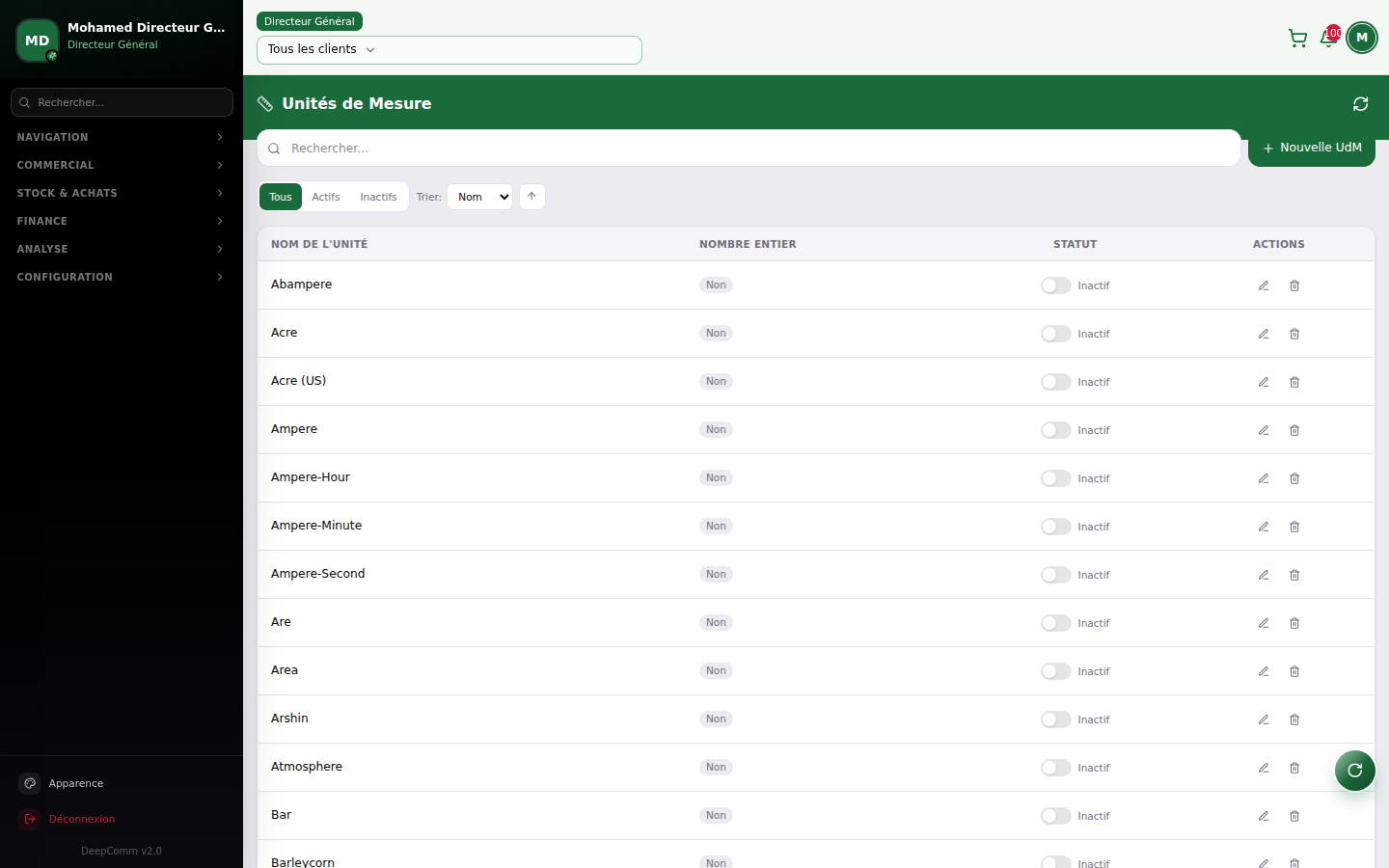Viewport: 1389px width, 868px height.
Task: Click the Nouvelle UdM button
Action: pyautogui.click(x=1312, y=148)
